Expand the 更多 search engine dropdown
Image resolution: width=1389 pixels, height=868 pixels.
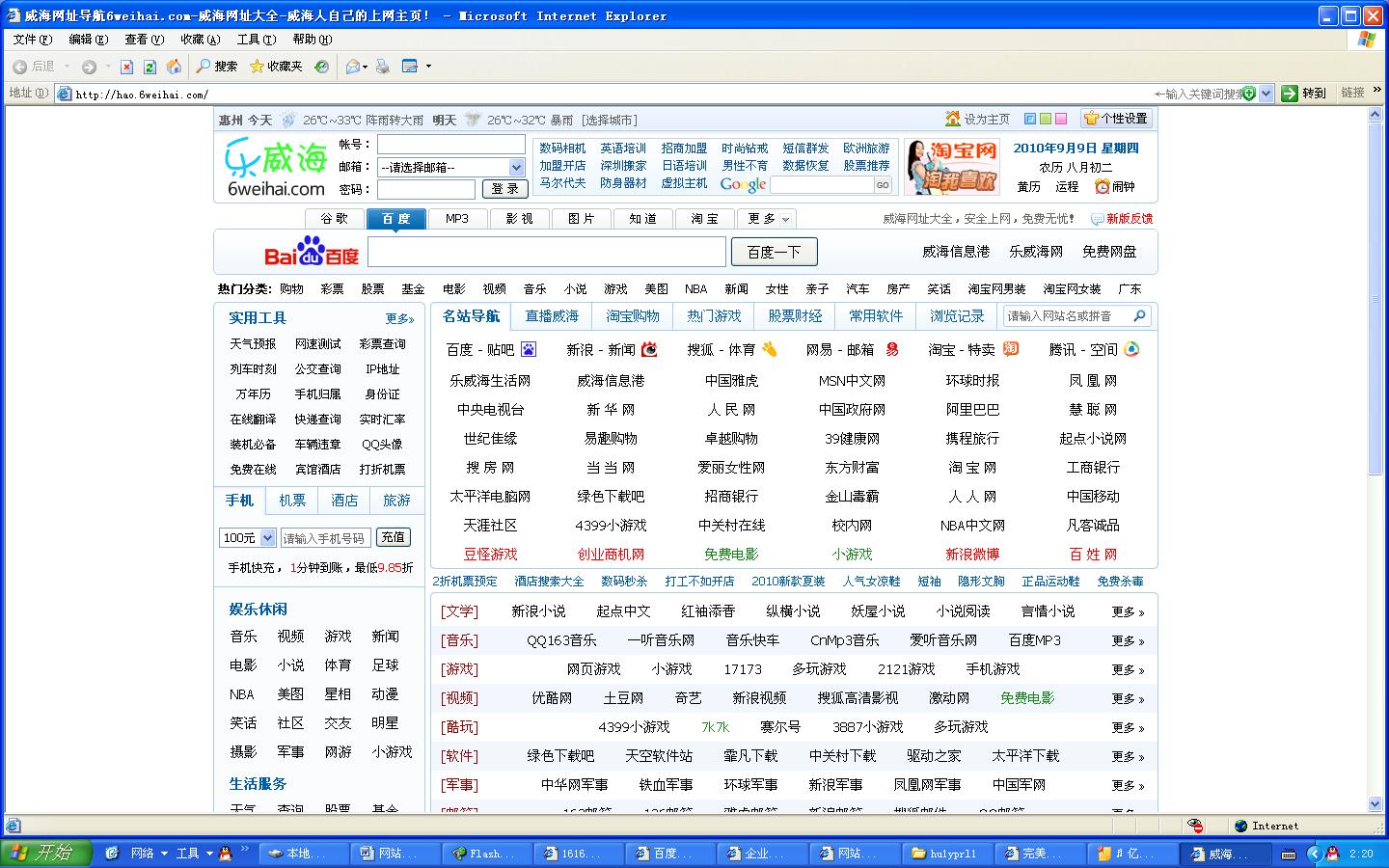tap(770, 219)
